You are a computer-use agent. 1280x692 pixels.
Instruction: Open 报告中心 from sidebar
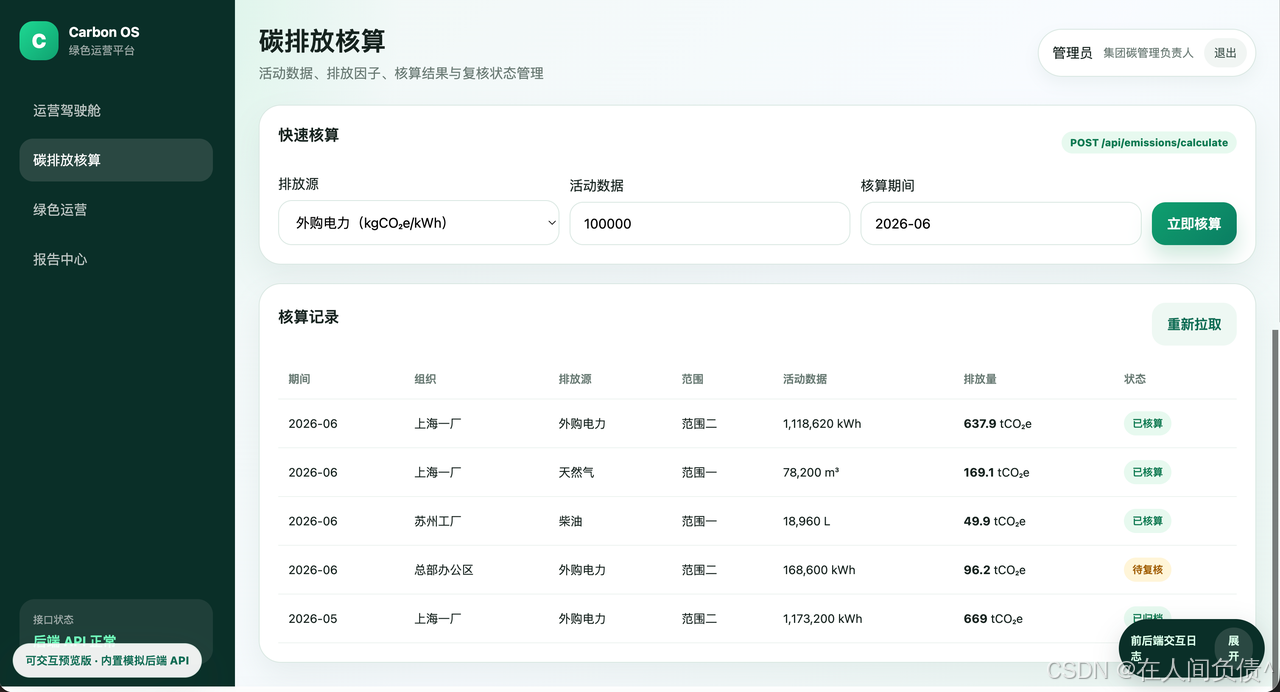click(116, 259)
